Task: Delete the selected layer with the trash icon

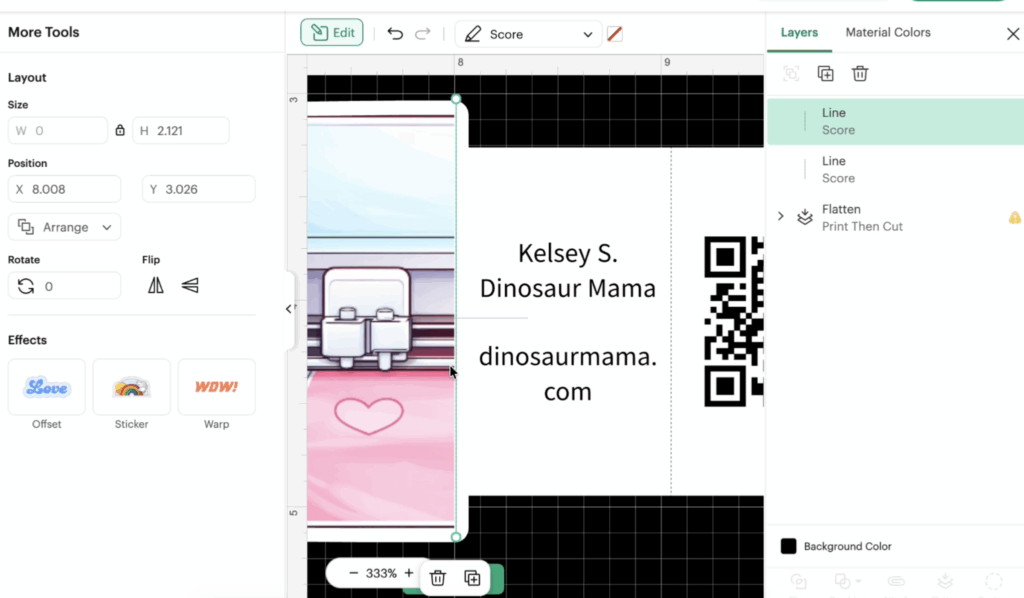Action: coord(859,73)
